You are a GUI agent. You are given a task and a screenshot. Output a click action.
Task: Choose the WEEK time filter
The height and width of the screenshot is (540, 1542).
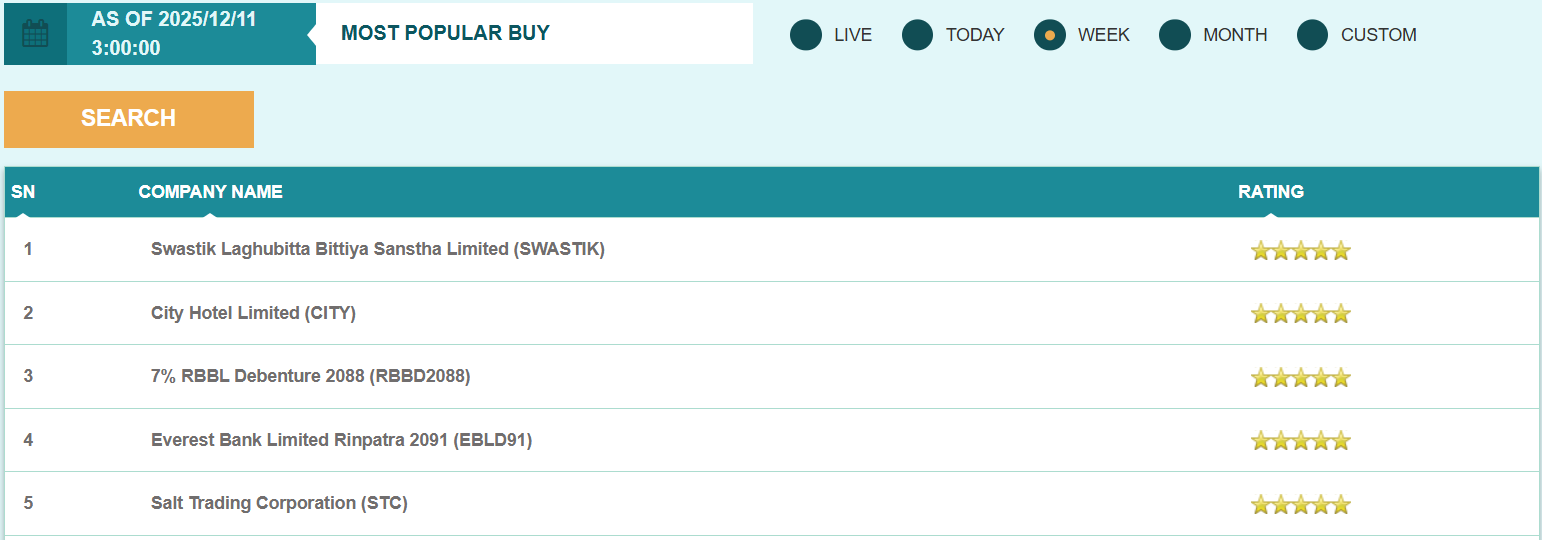[1050, 35]
